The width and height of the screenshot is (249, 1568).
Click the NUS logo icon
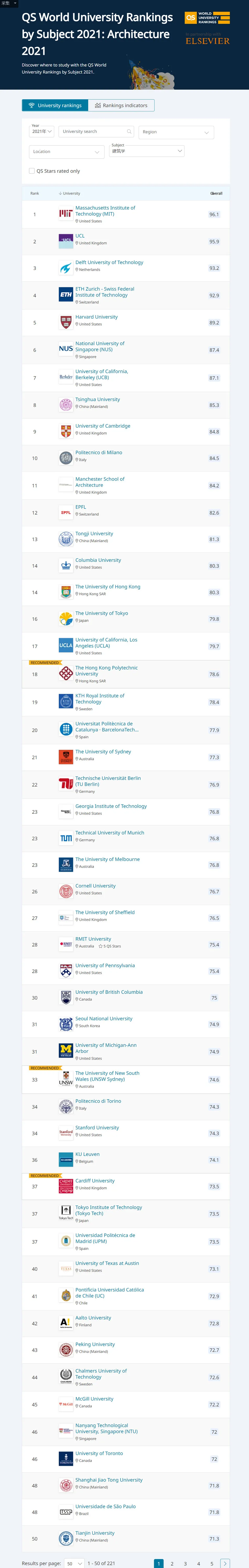(x=66, y=349)
